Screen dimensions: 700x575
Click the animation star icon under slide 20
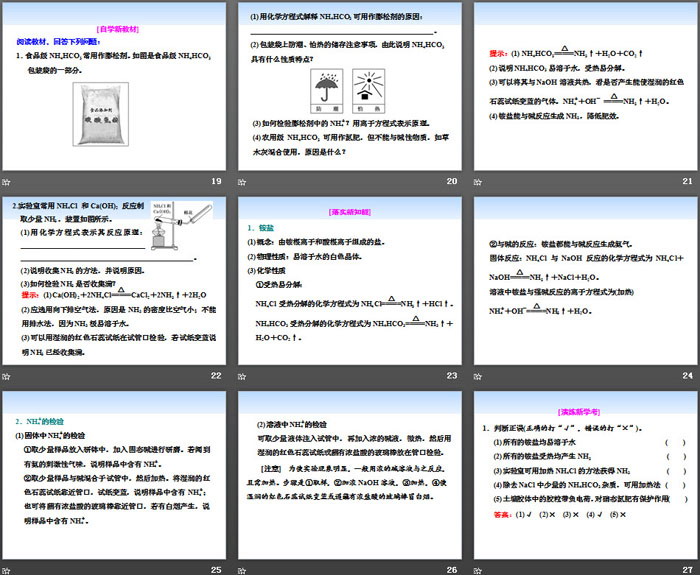240,181
